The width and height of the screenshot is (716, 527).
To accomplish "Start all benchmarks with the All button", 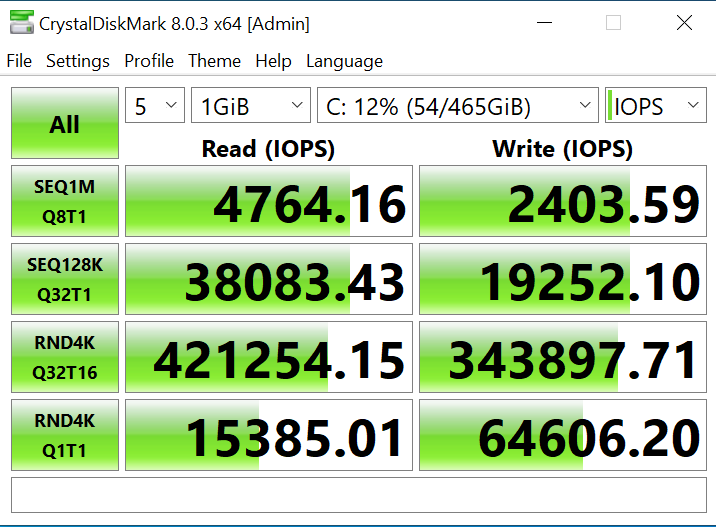I will click(x=65, y=124).
